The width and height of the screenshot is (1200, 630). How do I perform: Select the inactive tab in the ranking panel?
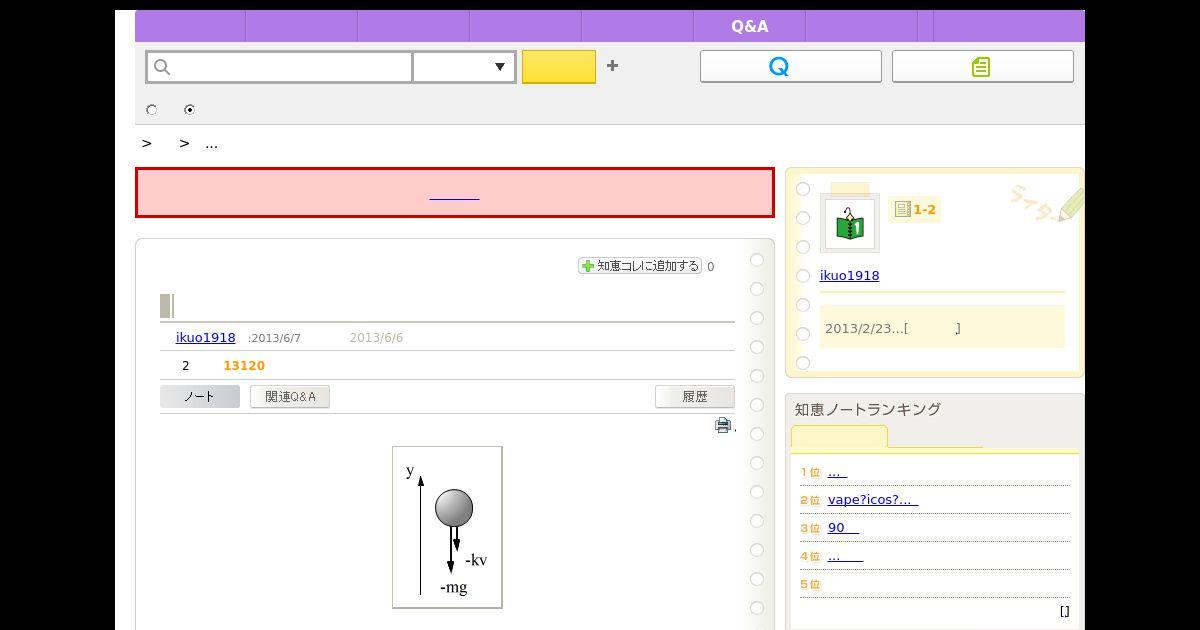click(935, 438)
